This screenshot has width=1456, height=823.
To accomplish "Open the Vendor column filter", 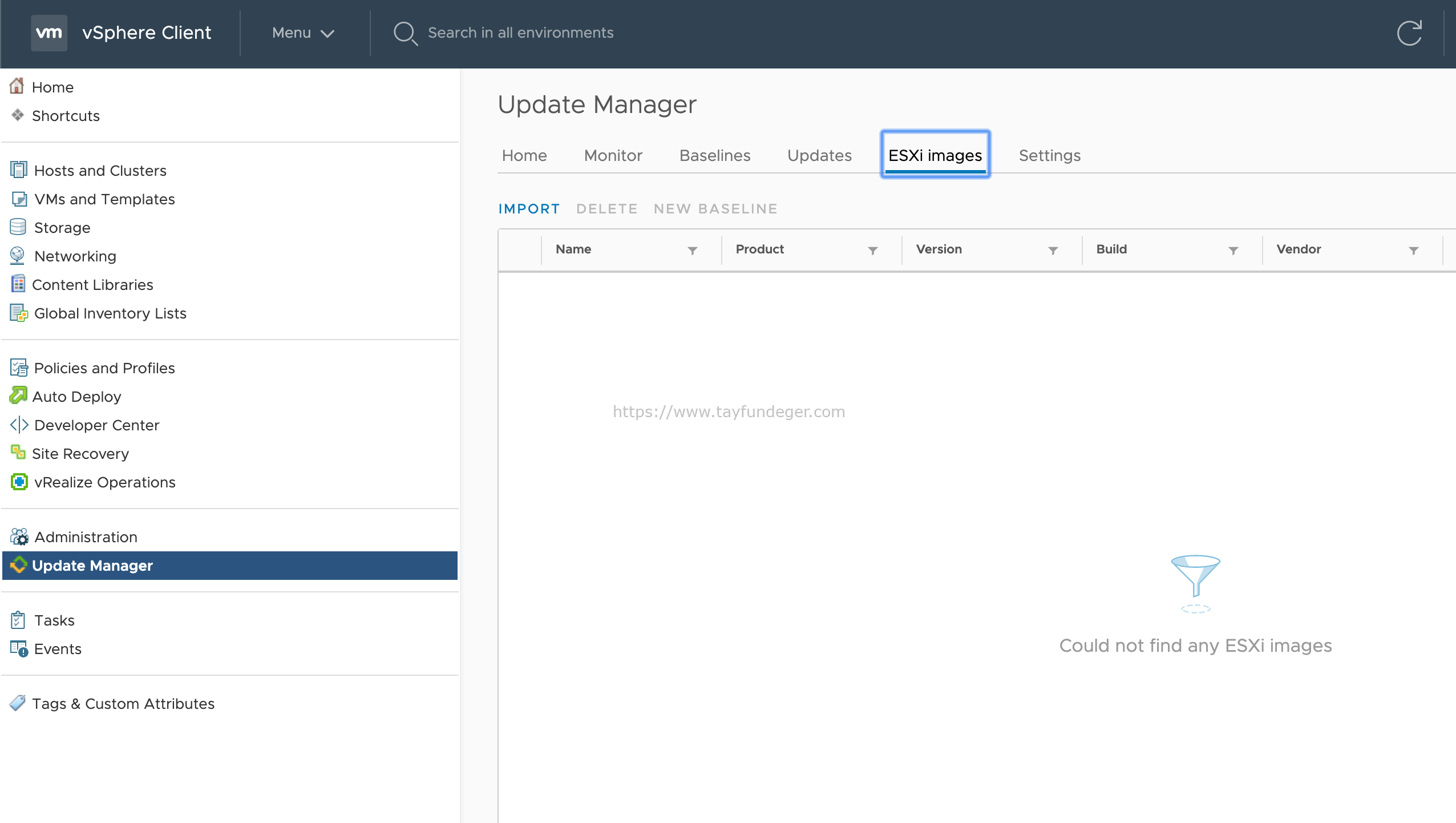I will [1413, 251].
